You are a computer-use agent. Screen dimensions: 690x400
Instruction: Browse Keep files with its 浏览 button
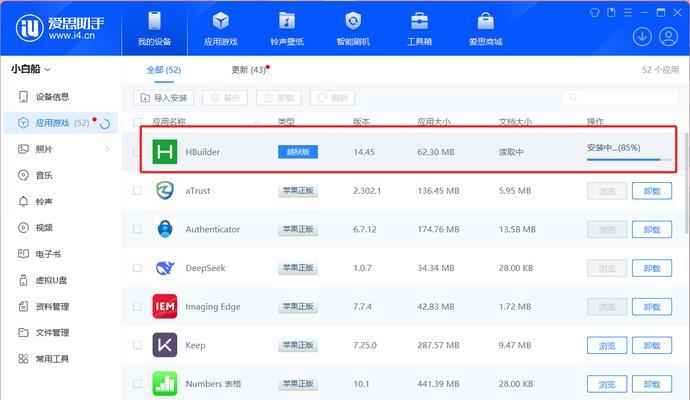click(x=607, y=345)
